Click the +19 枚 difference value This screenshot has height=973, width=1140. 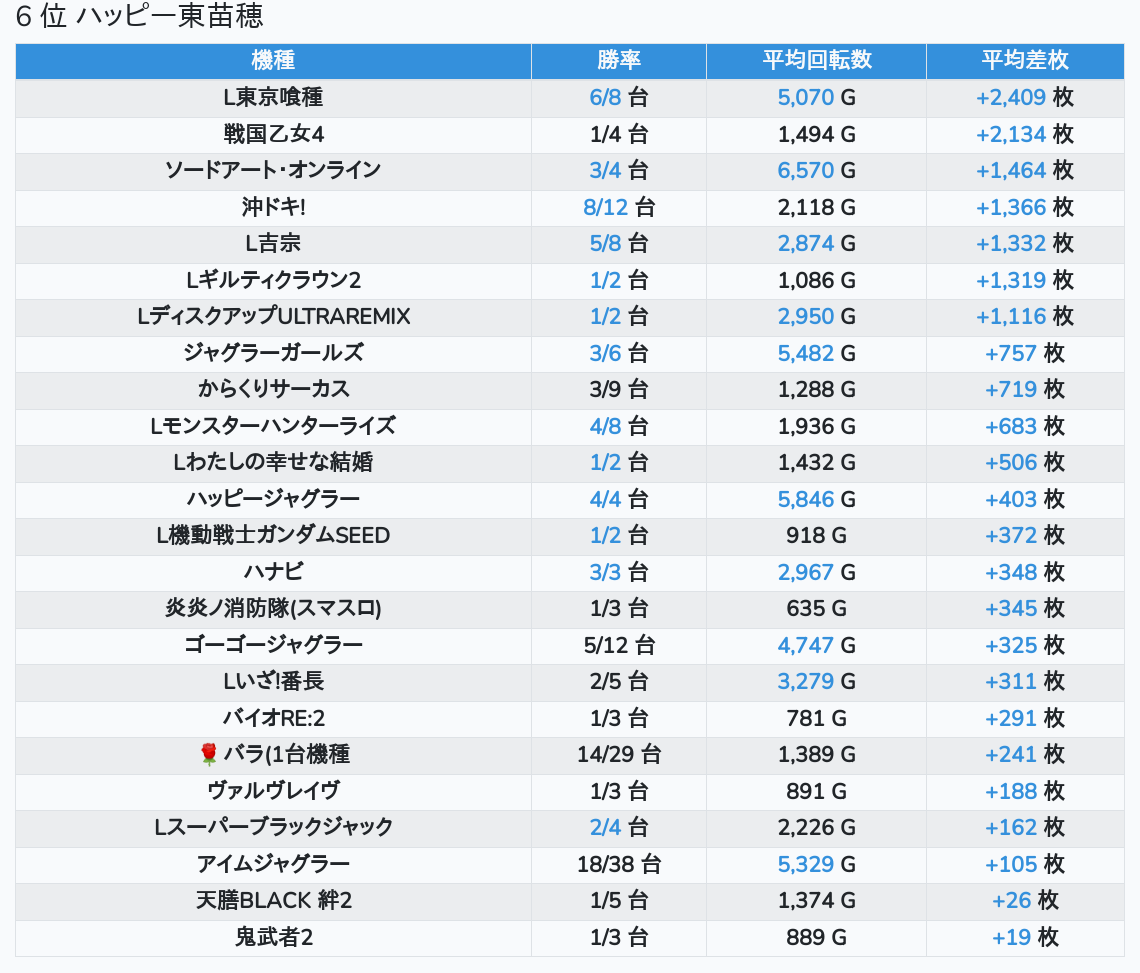pos(1025,937)
